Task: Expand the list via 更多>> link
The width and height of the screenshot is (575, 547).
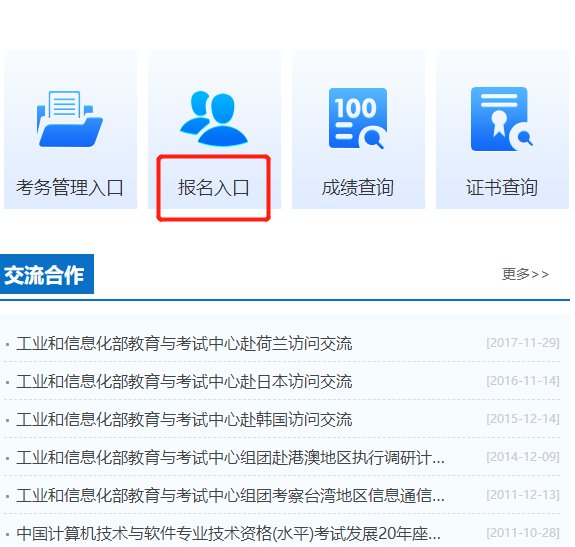Action: pyautogui.click(x=525, y=274)
